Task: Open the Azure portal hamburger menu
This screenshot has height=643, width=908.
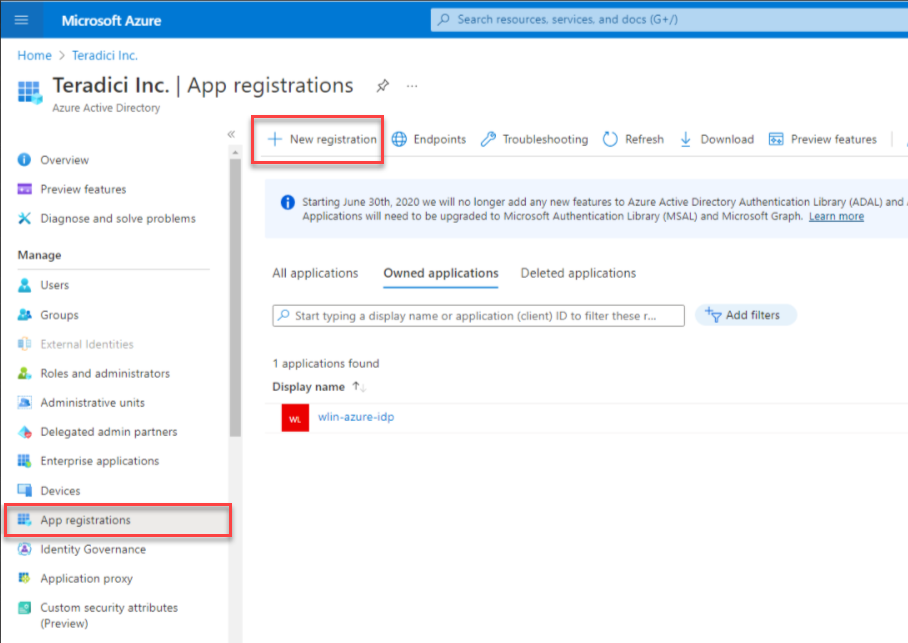Action: 21,20
